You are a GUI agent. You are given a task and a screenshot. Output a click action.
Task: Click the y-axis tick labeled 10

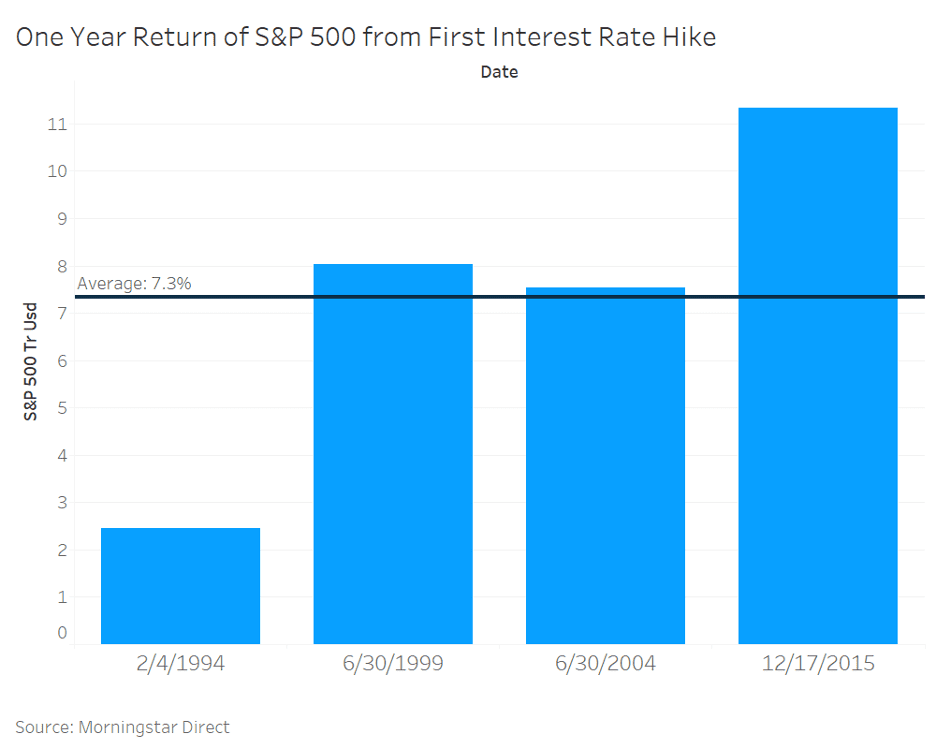(56, 171)
